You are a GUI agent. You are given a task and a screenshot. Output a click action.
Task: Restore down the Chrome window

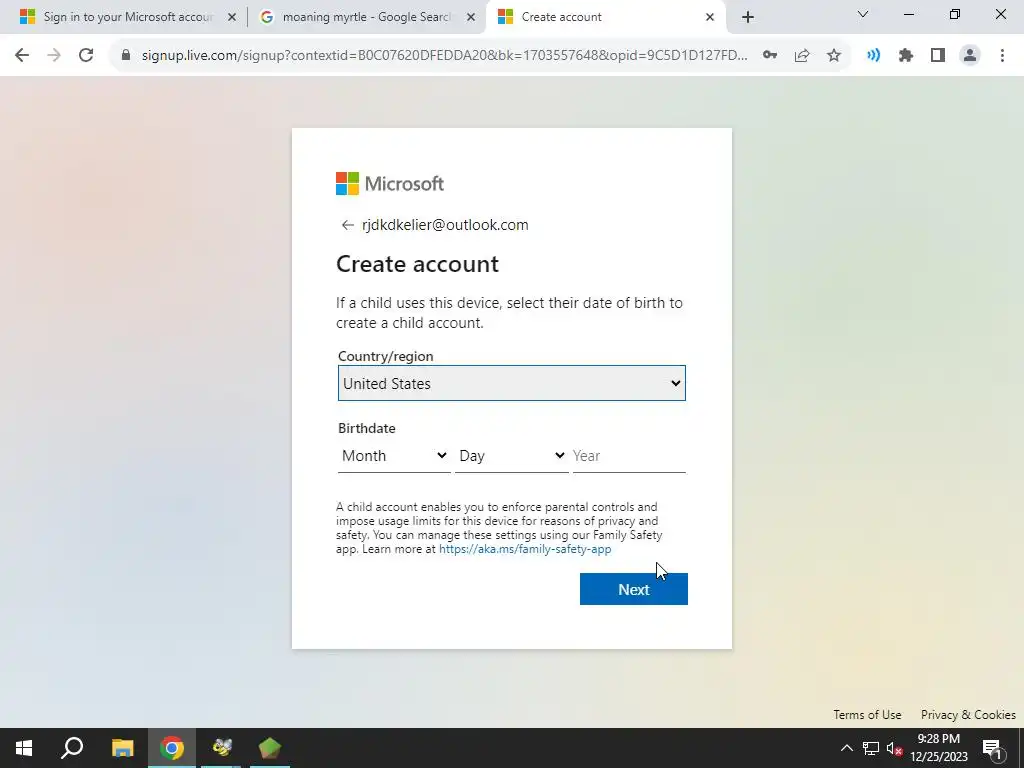click(955, 14)
